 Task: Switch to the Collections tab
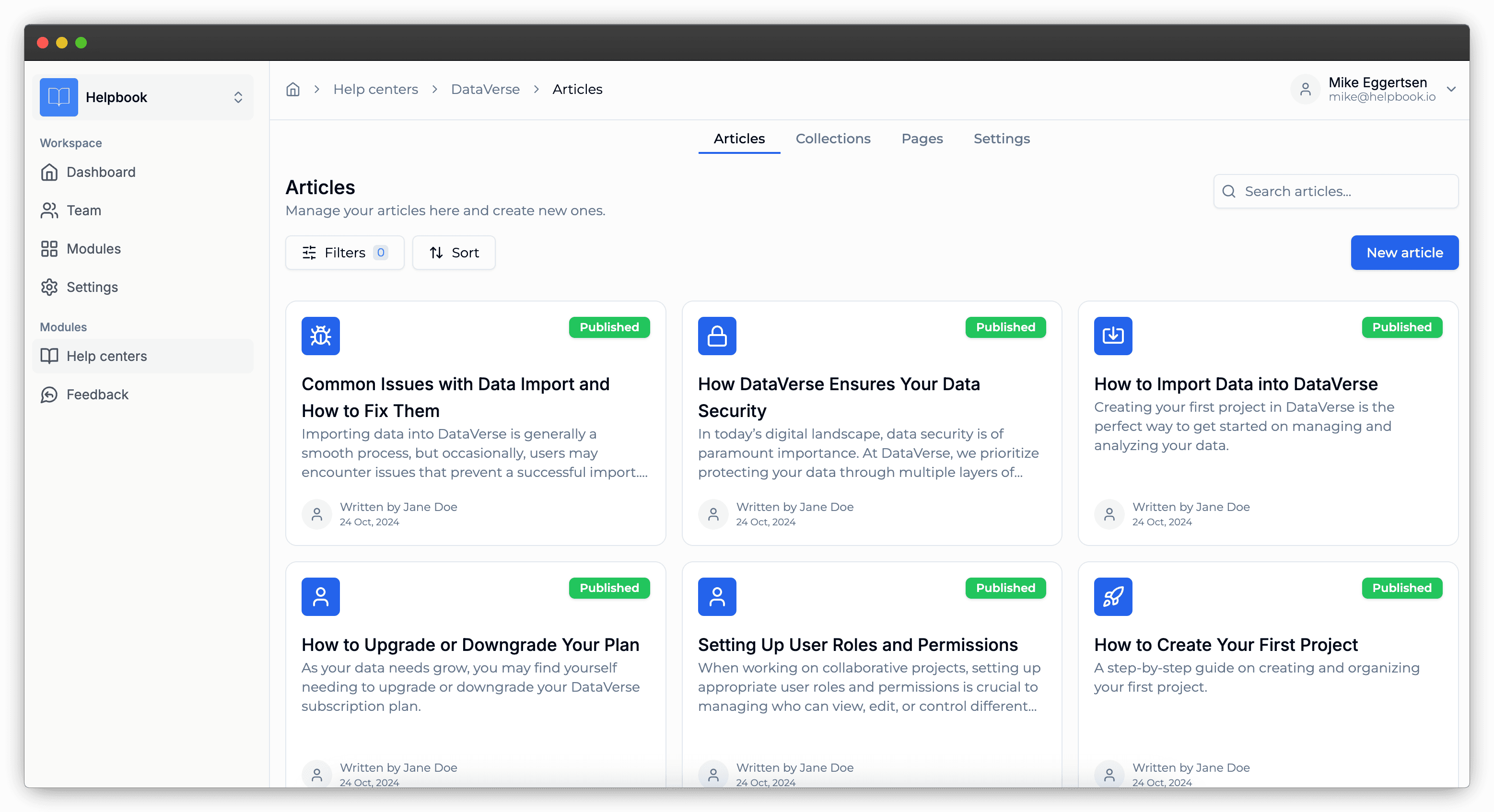coord(833,139)
